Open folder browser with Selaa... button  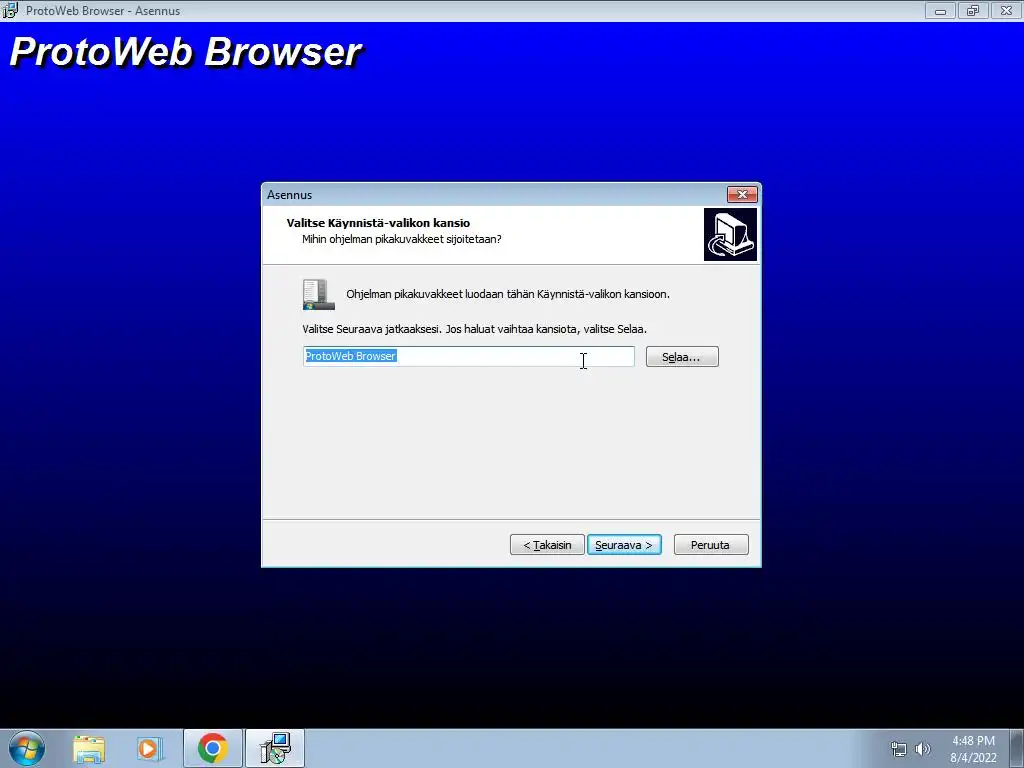[x=682, y=357]
